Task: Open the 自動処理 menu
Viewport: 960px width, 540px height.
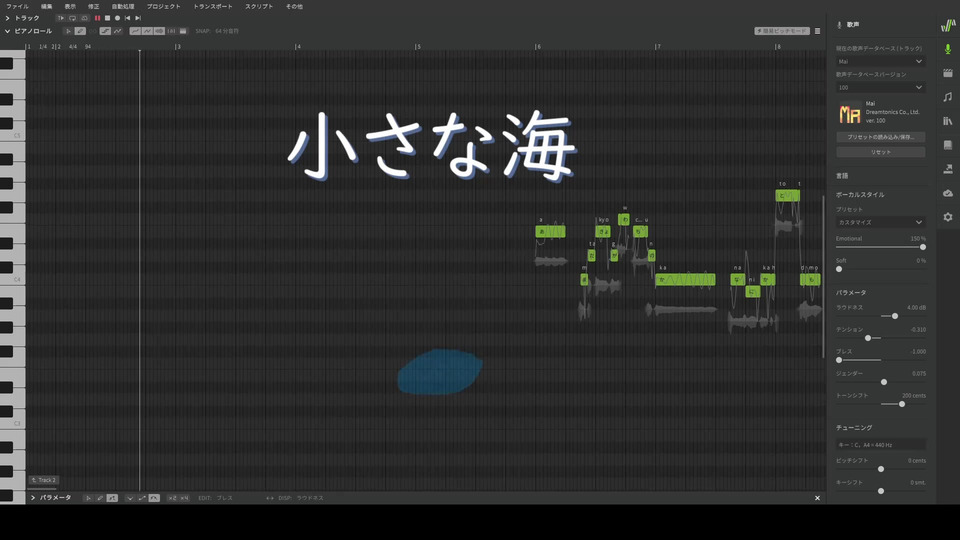Action: tap(123, 6)
